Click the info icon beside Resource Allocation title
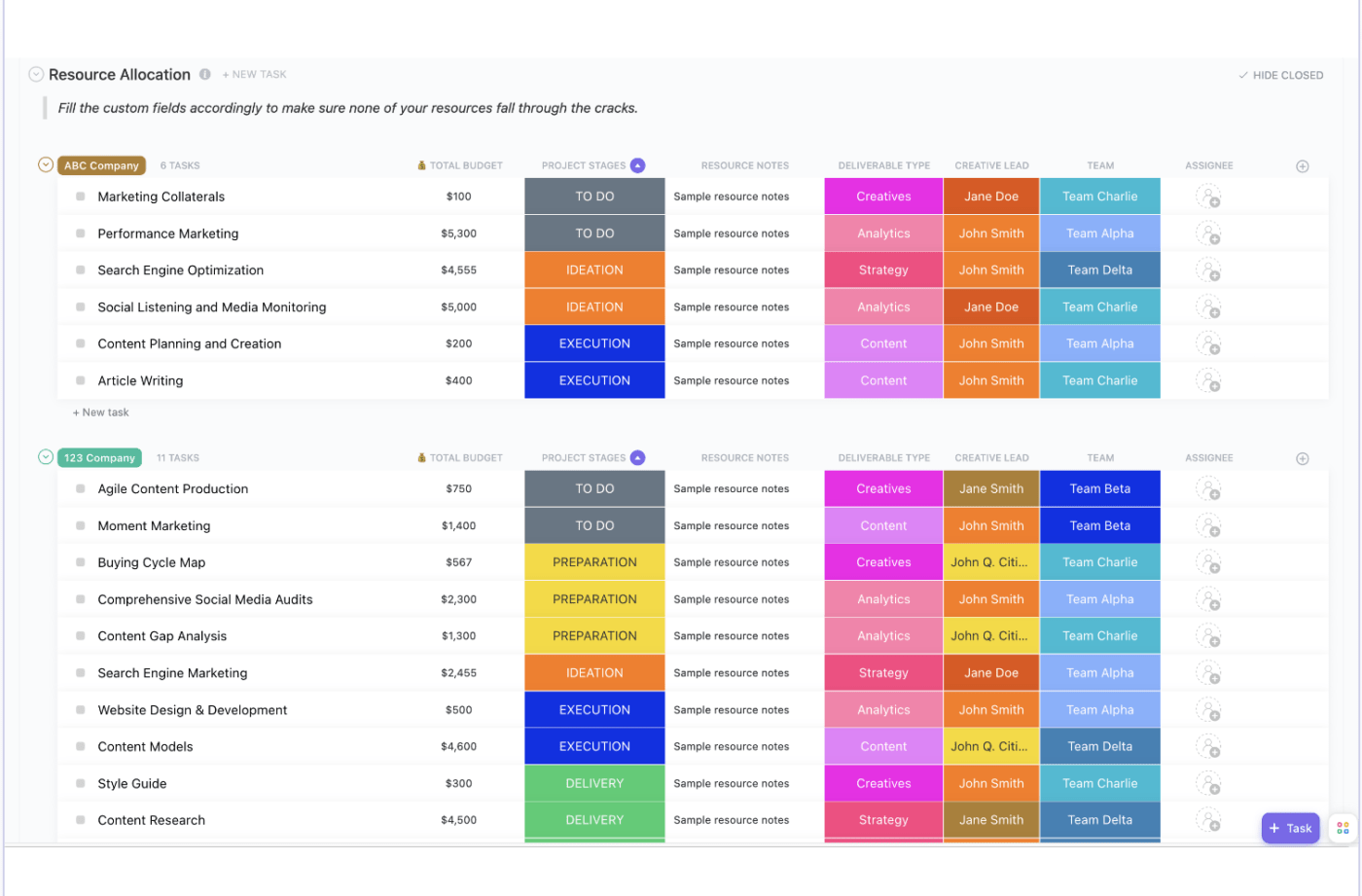The image size is (1362, 896). point(204,74)
